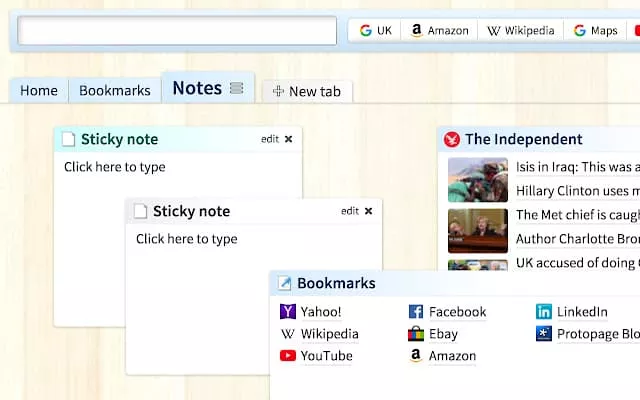This screenshot has width=640, height=400.
Task: Open the Ebay bookmark
Action: click(443, 334)
